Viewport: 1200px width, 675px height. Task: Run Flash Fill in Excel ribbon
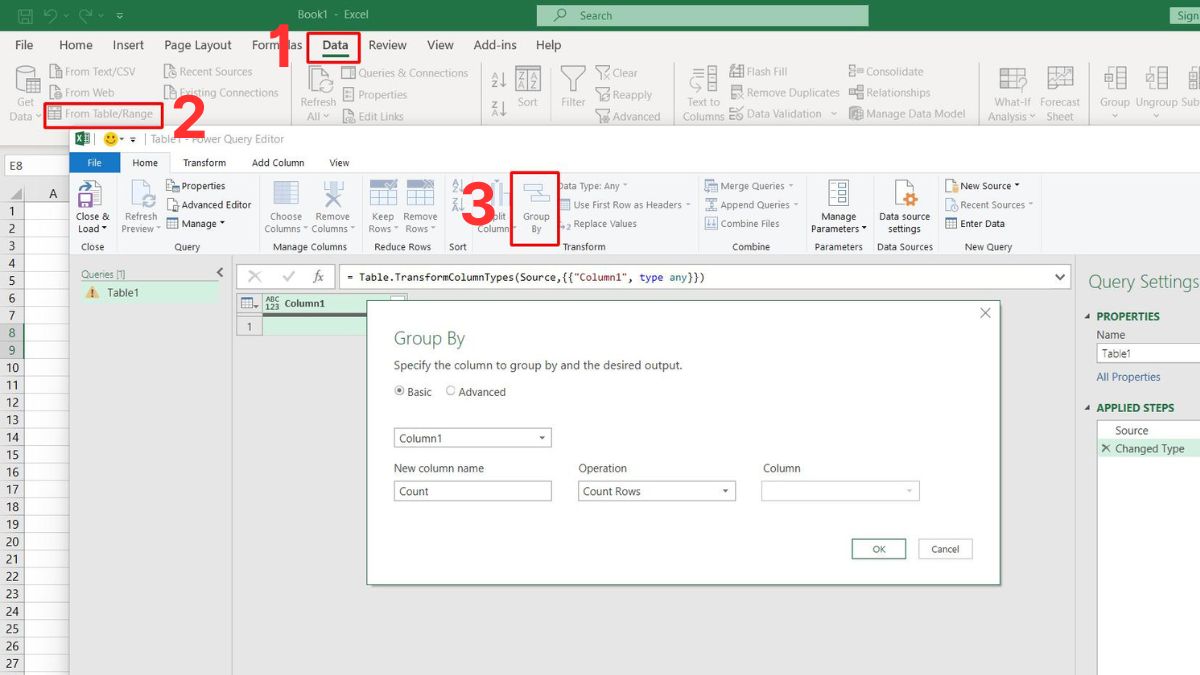tap(759, 72)
